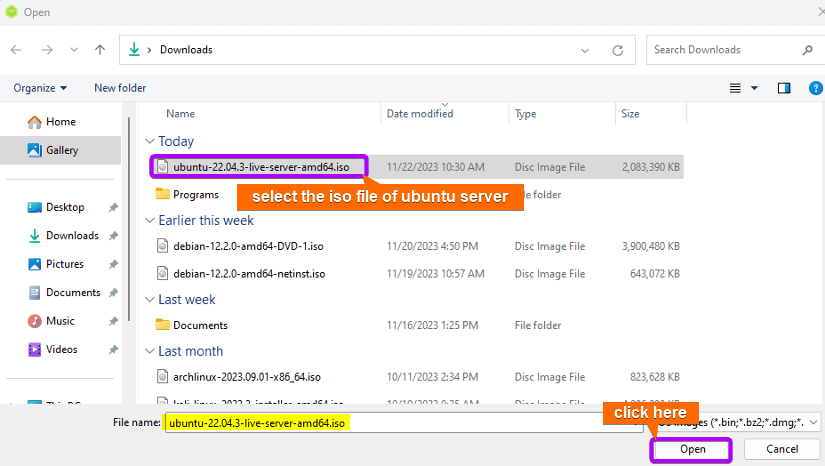Image resolution: width=825 pixels, height=466 pixels.
Task: Click the download icon in the address bar
Action: 134,50
